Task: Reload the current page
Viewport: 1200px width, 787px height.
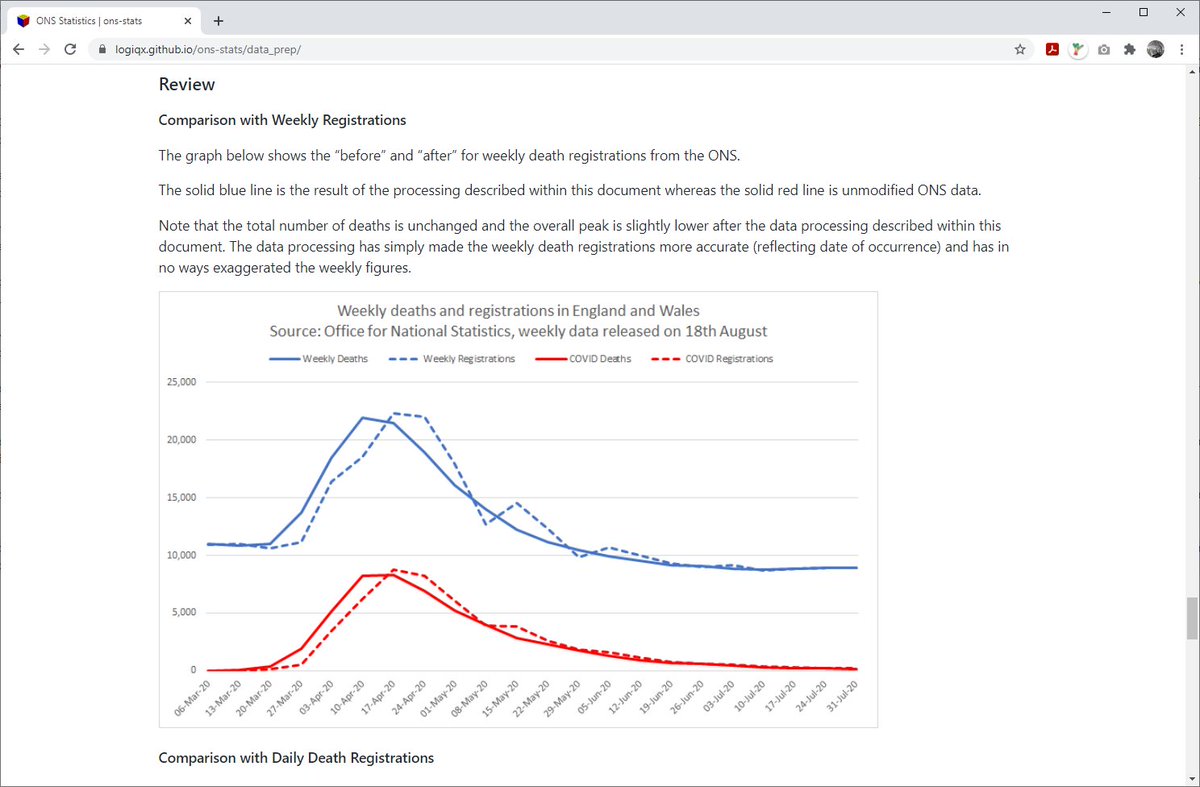Action: click(x=69, y=48)
